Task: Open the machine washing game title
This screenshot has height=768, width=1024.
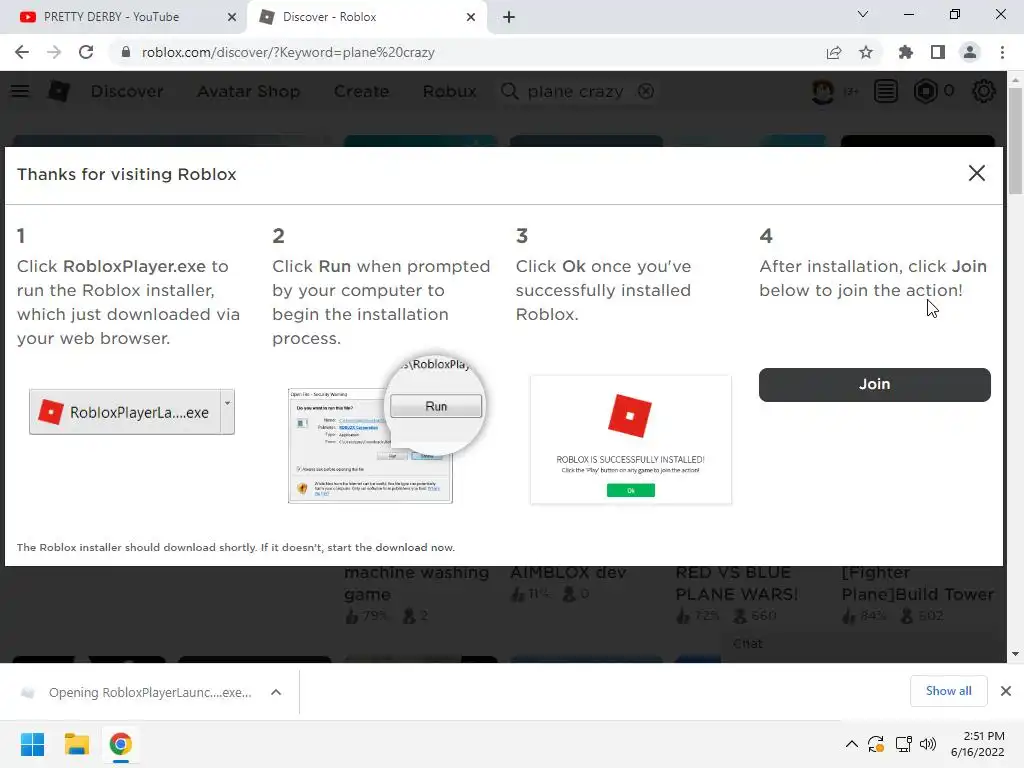Action: pos(416,583)
